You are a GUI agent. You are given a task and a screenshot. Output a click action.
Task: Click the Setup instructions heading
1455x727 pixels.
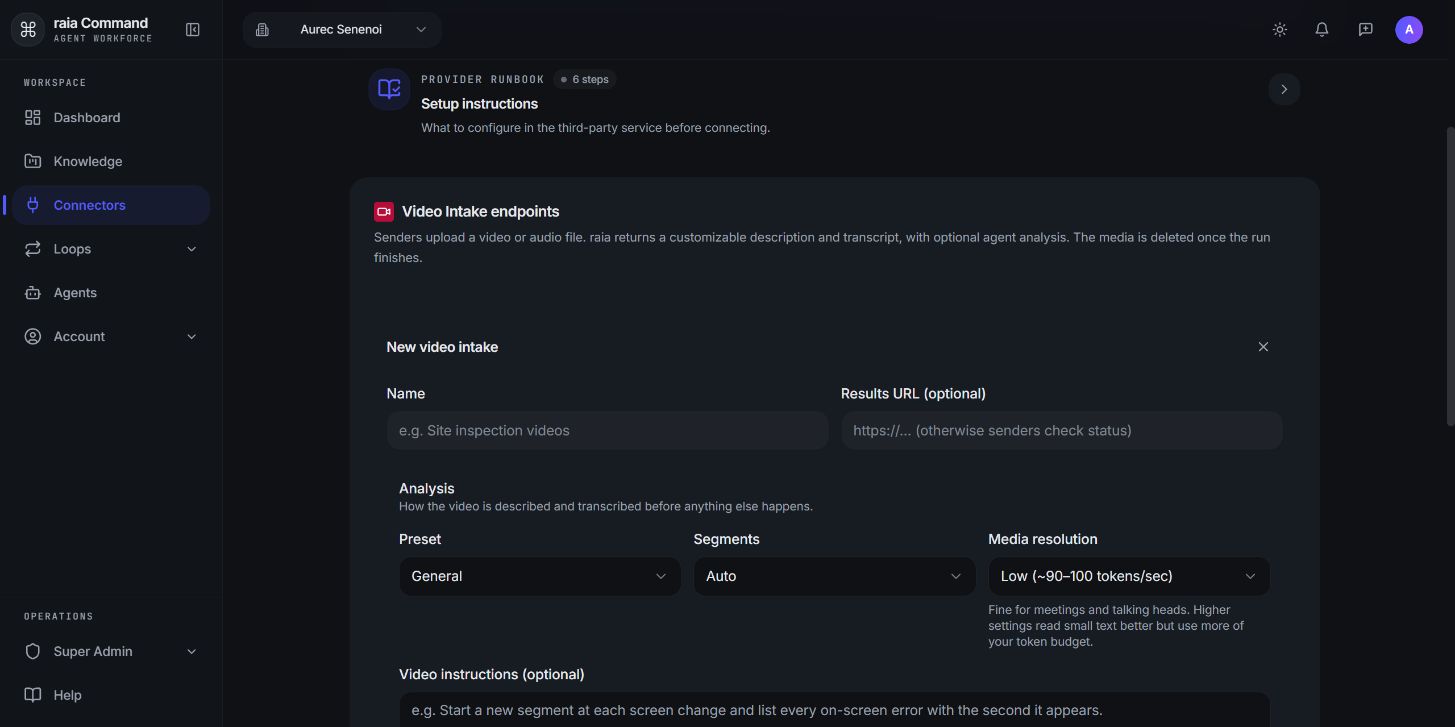point(479,104)
